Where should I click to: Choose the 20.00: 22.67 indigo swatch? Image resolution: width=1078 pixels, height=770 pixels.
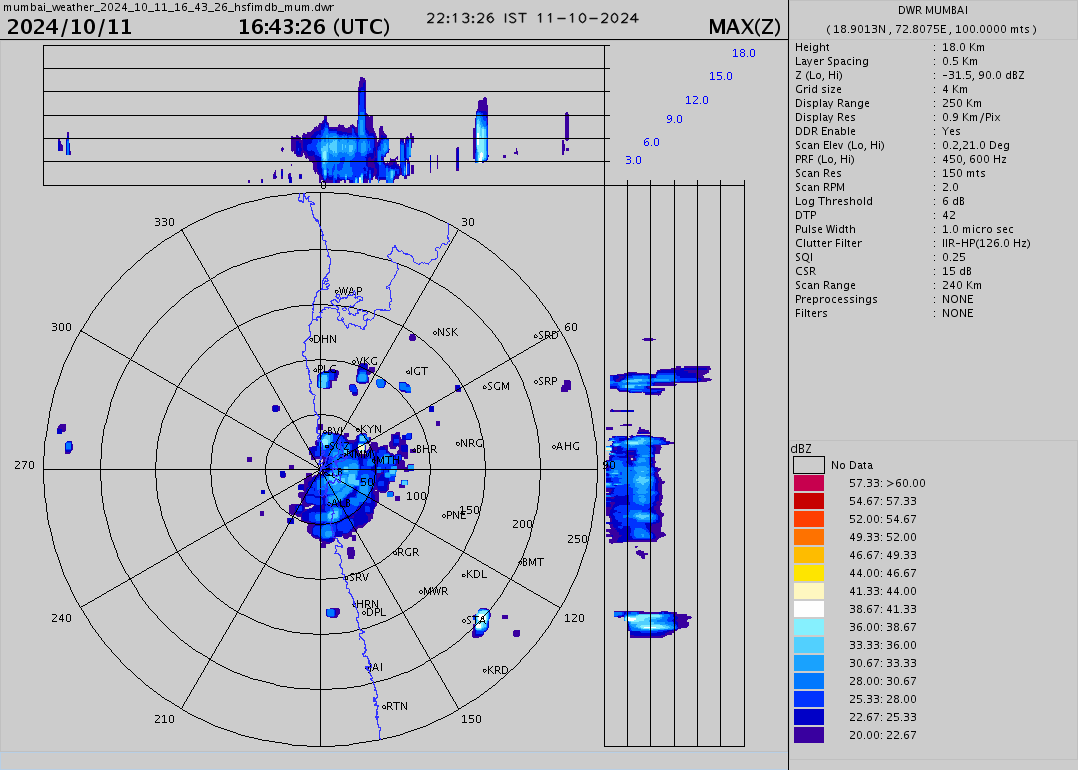(x=808, y=735)
